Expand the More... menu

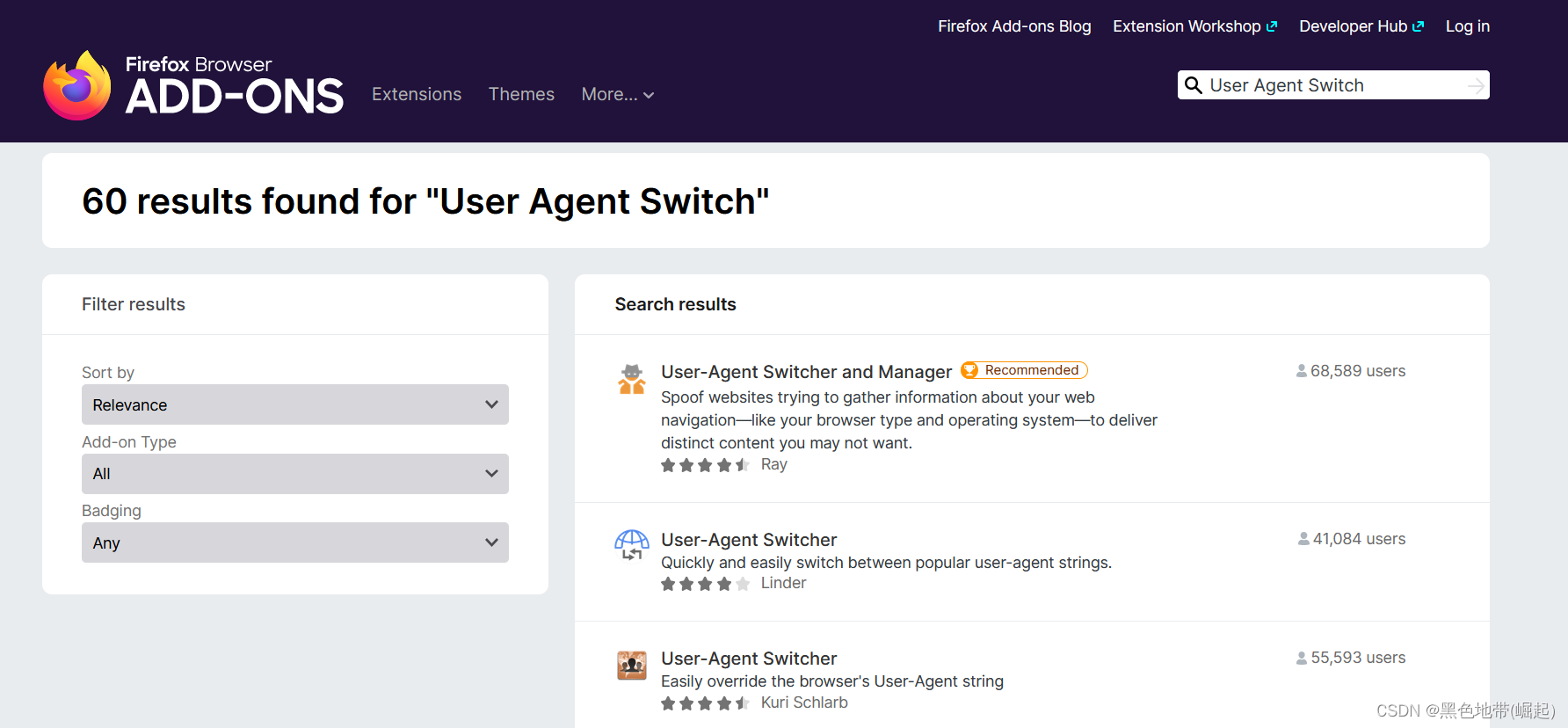618,94
